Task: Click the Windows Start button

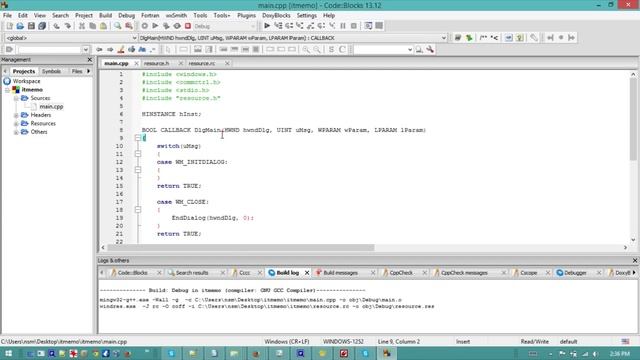Action: 8,353
